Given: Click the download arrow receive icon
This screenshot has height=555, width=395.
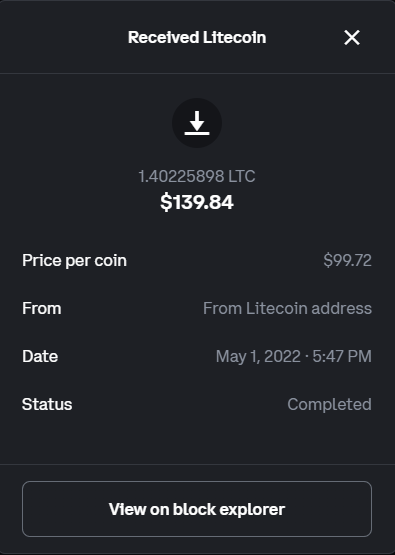Looking at the screenshot, I should point(197,123).
